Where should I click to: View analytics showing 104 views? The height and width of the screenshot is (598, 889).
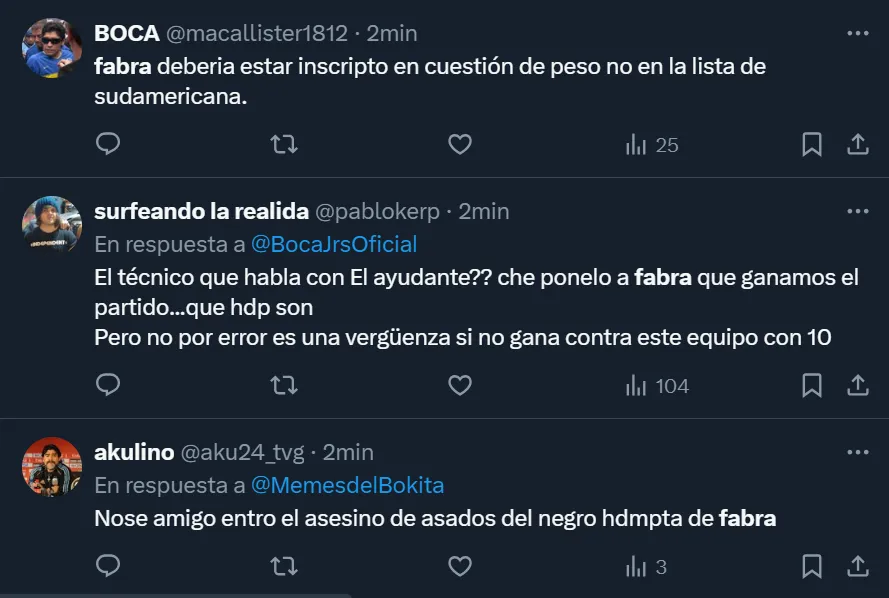tap(657, 385)
